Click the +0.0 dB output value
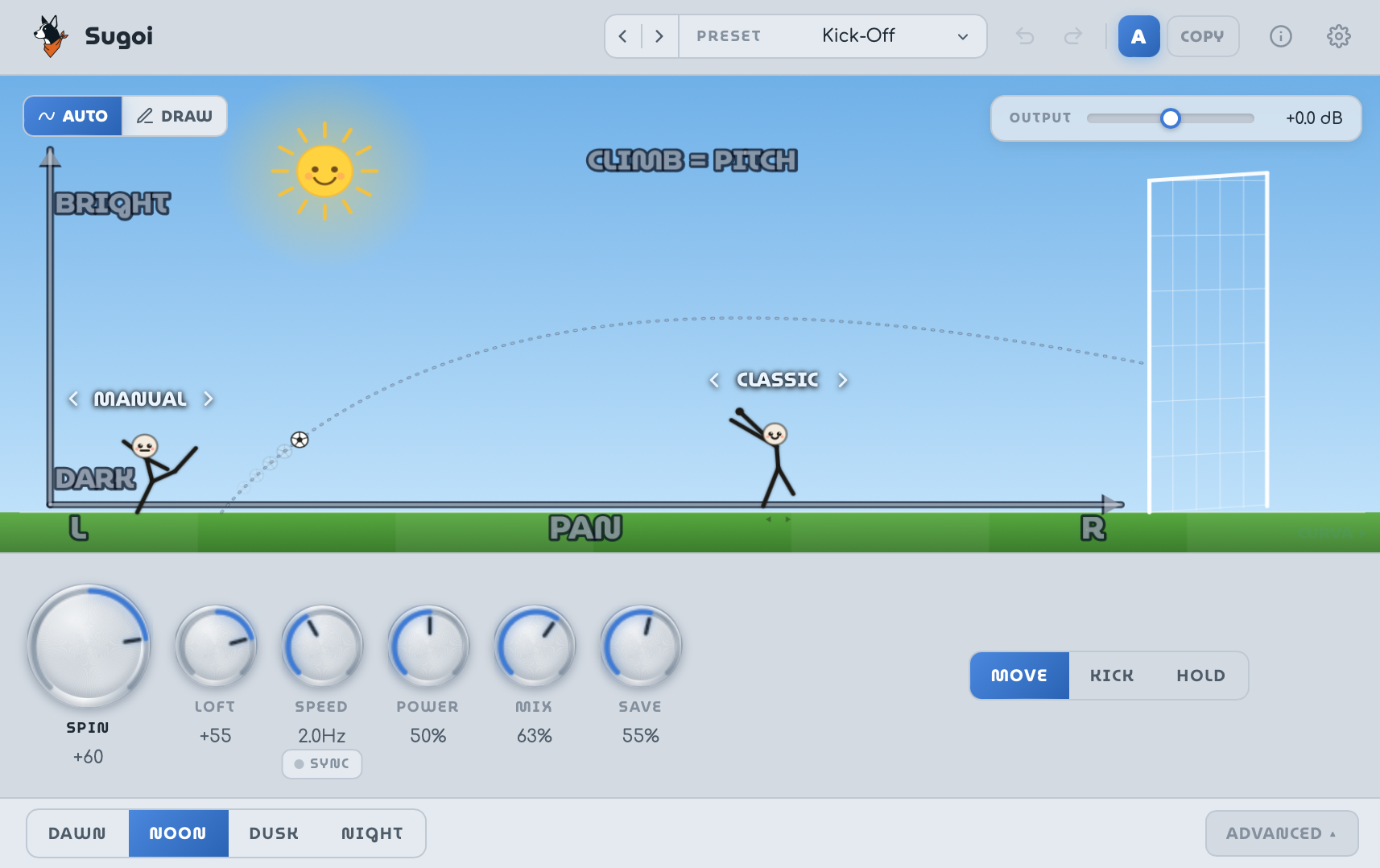The image size is (1380, 868). tap(1314, 118)
